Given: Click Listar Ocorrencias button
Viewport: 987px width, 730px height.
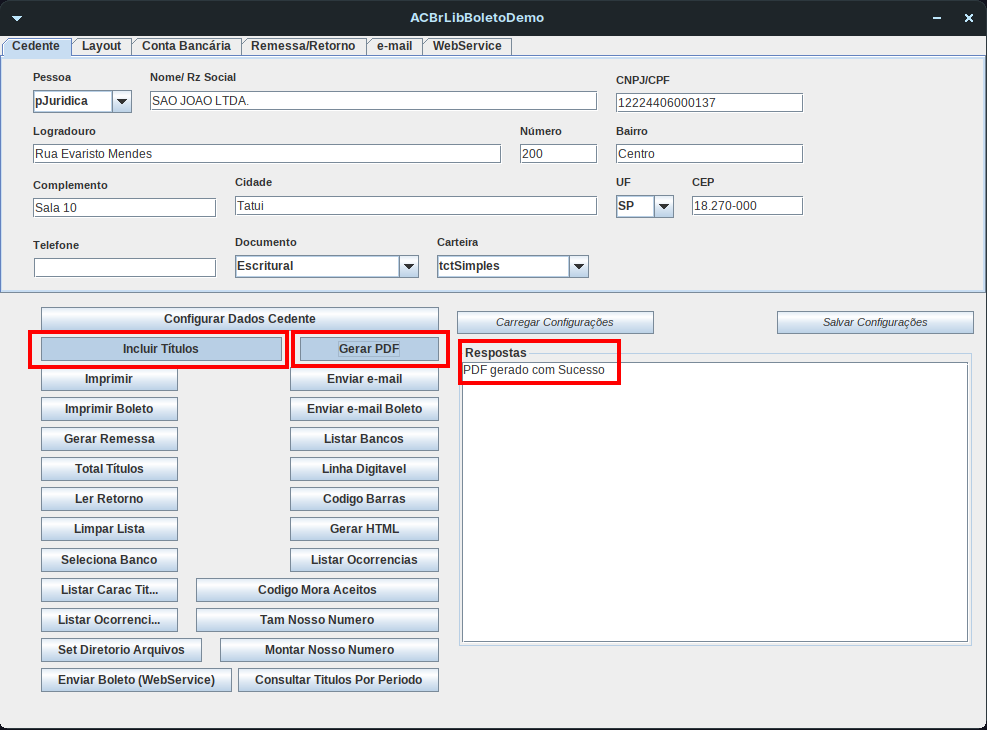Looking at the screenshot, I should coord(364,560).
